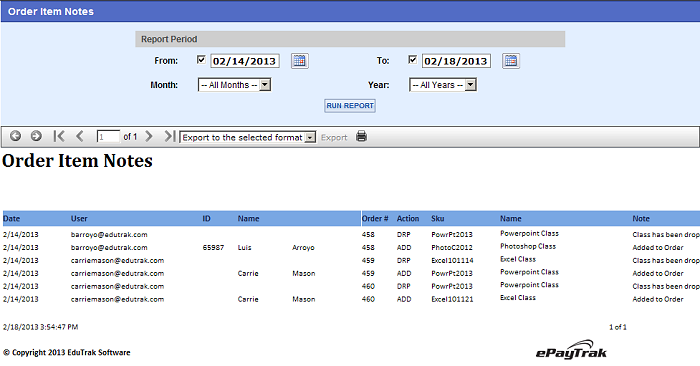
Task: Click the surname Arroyo
Action: coord(304,247)
